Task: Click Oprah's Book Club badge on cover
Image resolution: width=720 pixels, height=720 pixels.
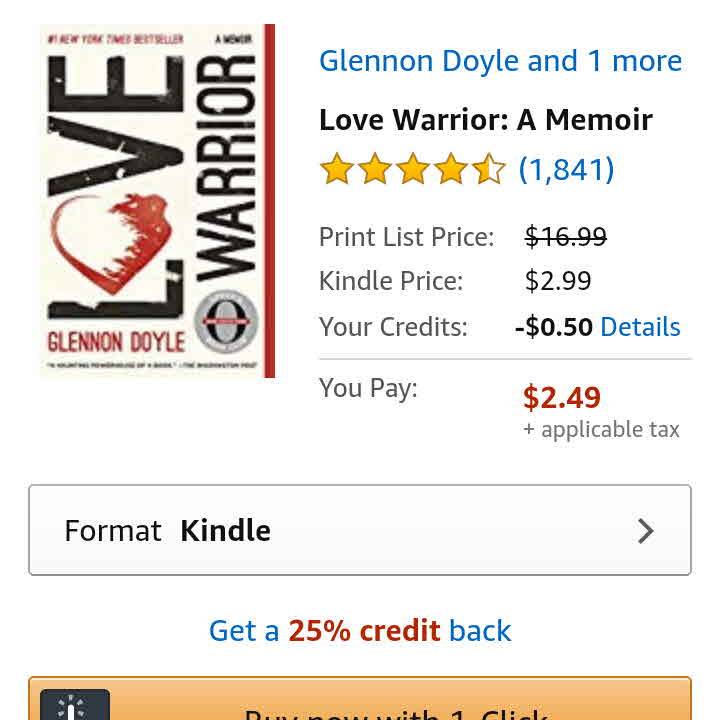Action: (225, 321)
